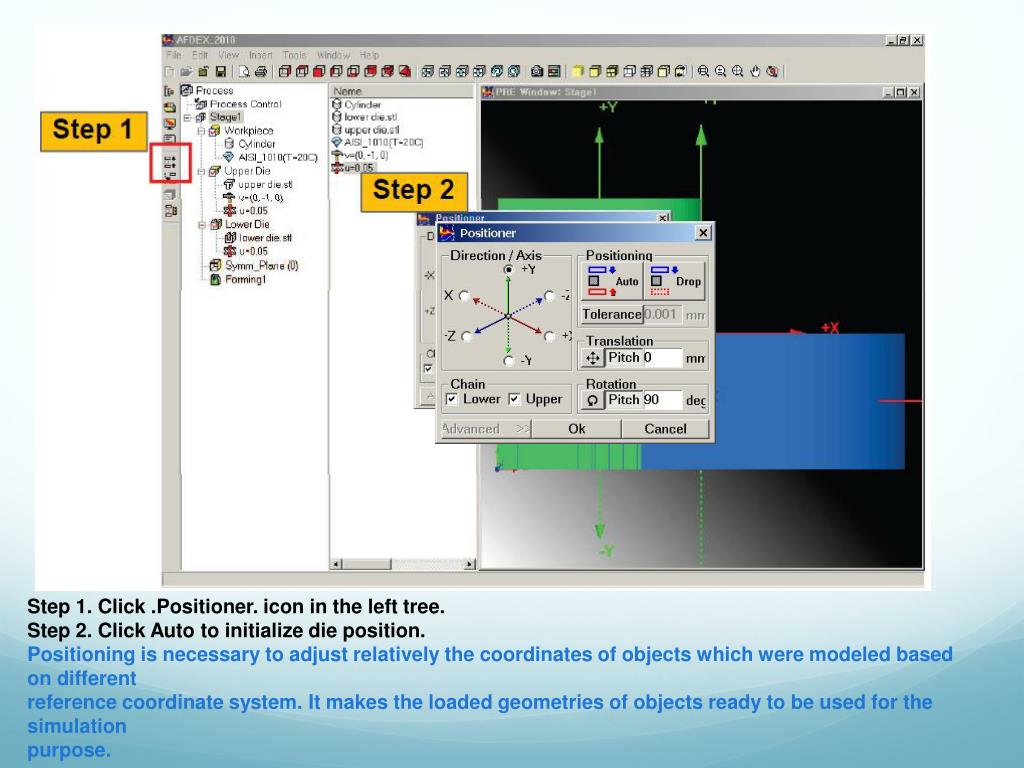Click the Symm_Plane node icon
This screenshot has height=768, width=1024.
pyautogui.click(x=216, y=266)
